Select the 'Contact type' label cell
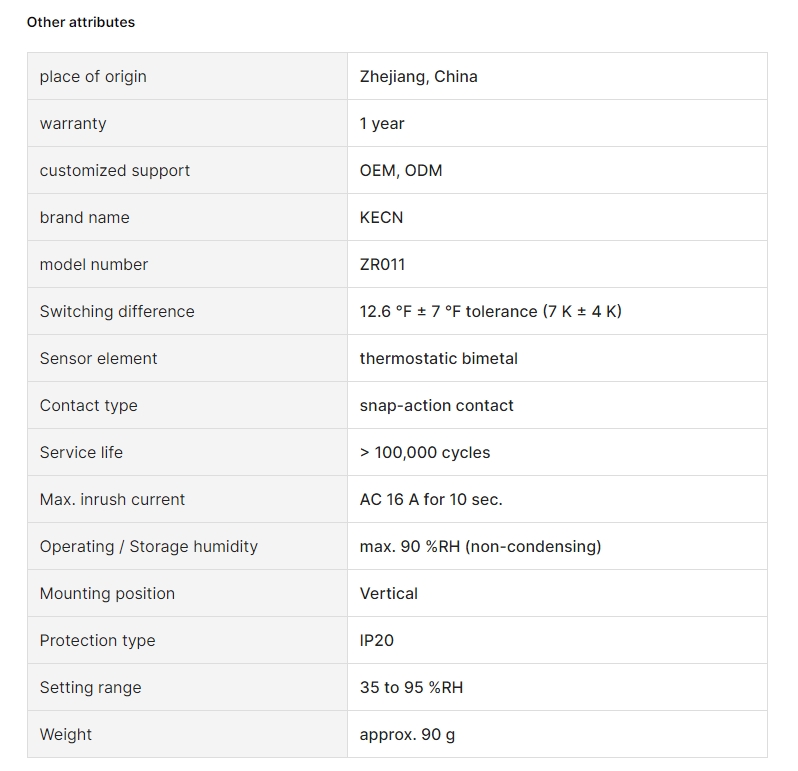 pos(187,406)
